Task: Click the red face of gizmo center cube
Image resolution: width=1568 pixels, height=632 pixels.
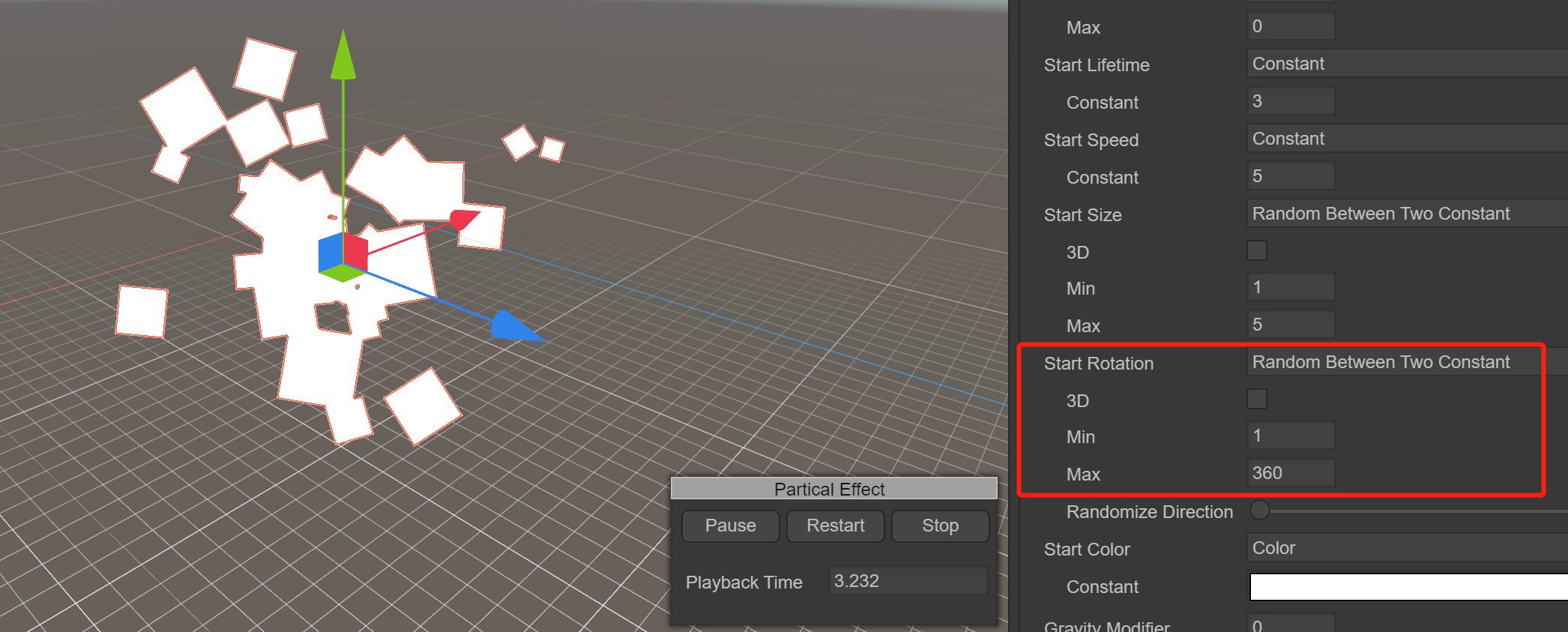Action: 355,253
